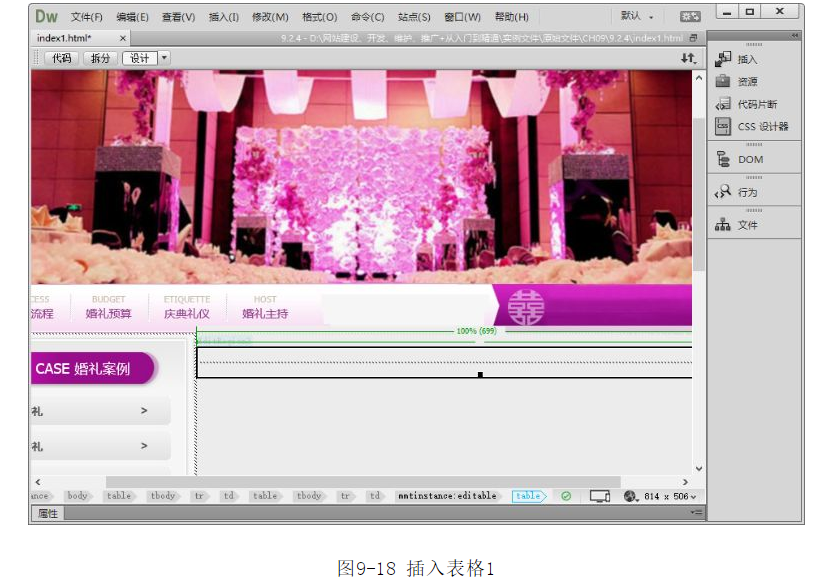Select the index1.html document tab
The height and width of the screenshot is (582, 835).
(66, 38)
